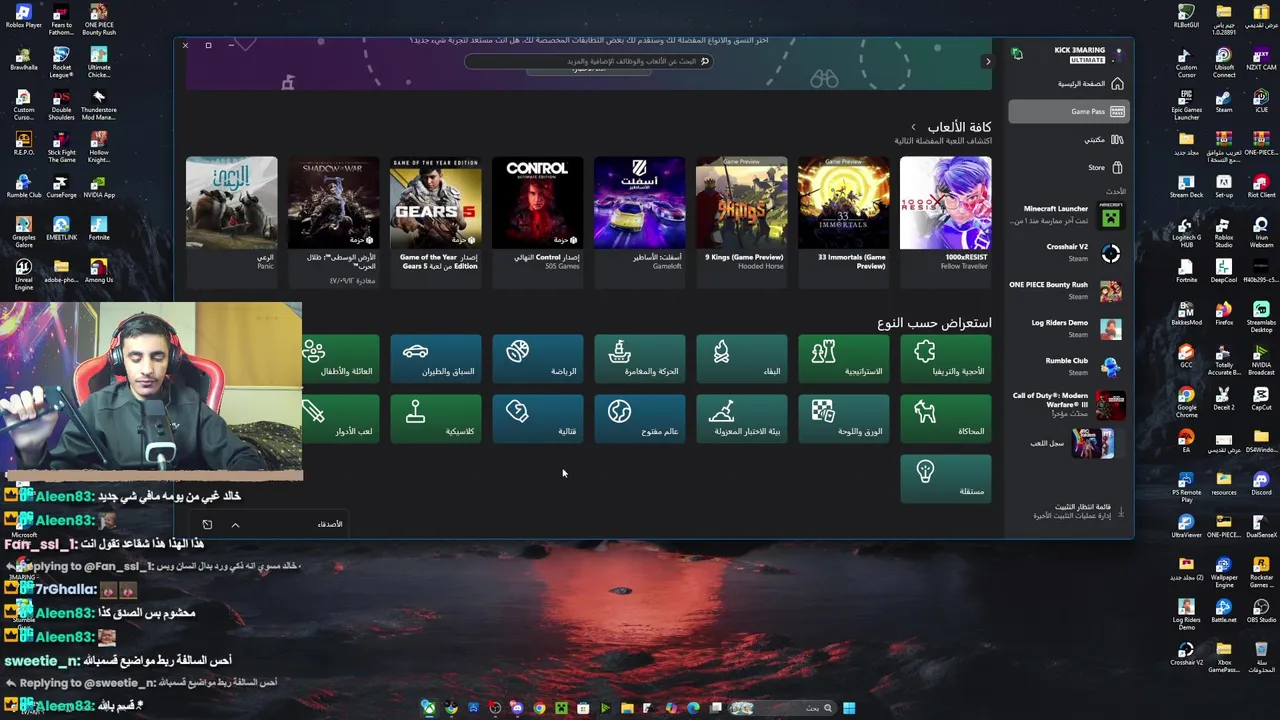Open Store in the Xbox sidebar

click(1067, 168)
